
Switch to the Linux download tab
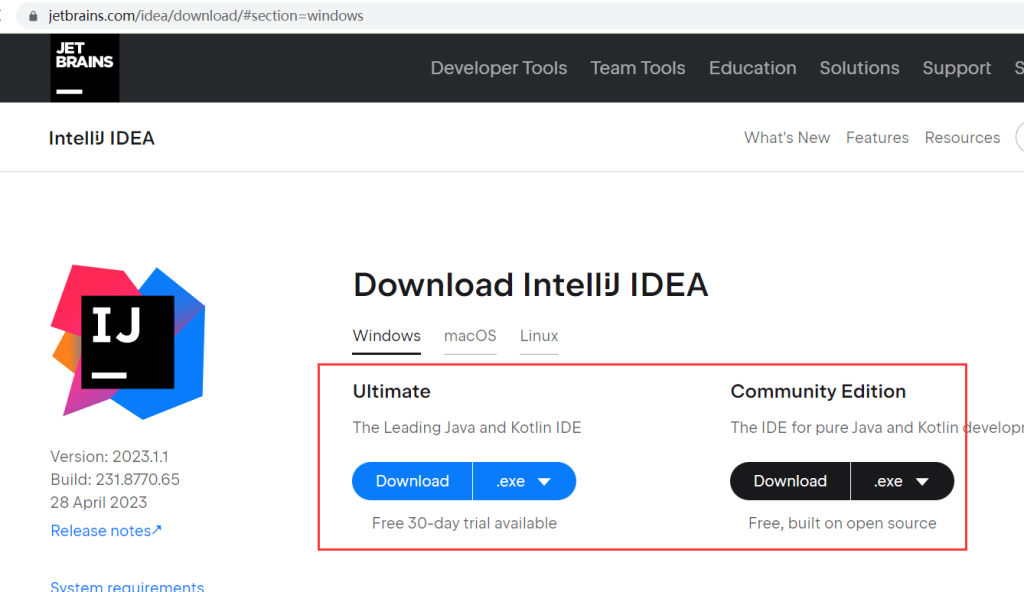(538, 337)
